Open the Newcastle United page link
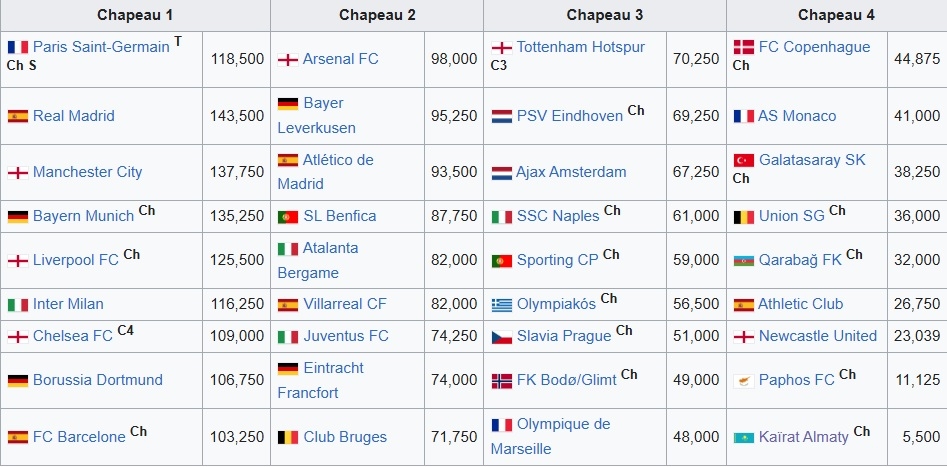The image size is (947, 467). (817, 336)
